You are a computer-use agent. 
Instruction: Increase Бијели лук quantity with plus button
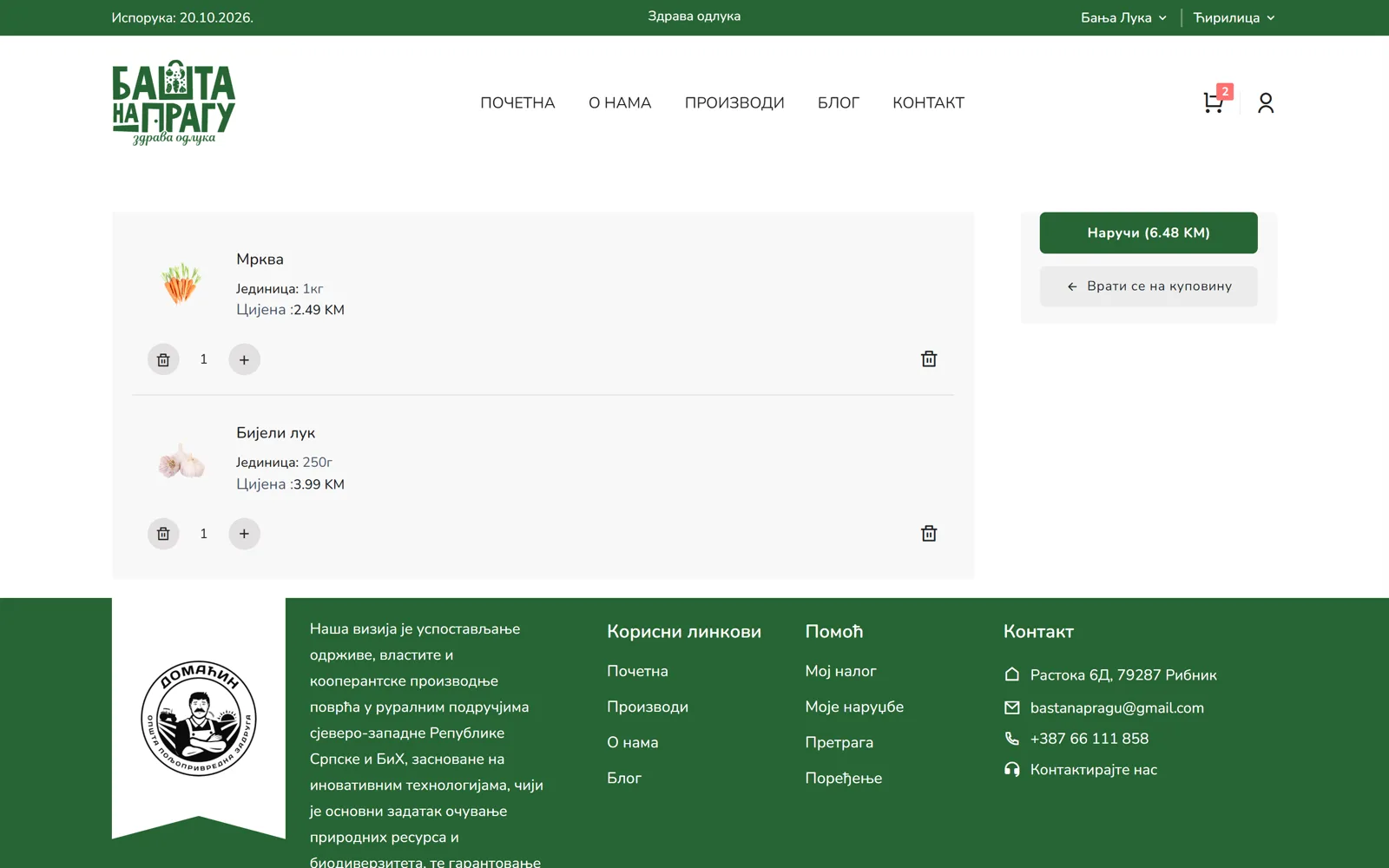tap(244, 534)
